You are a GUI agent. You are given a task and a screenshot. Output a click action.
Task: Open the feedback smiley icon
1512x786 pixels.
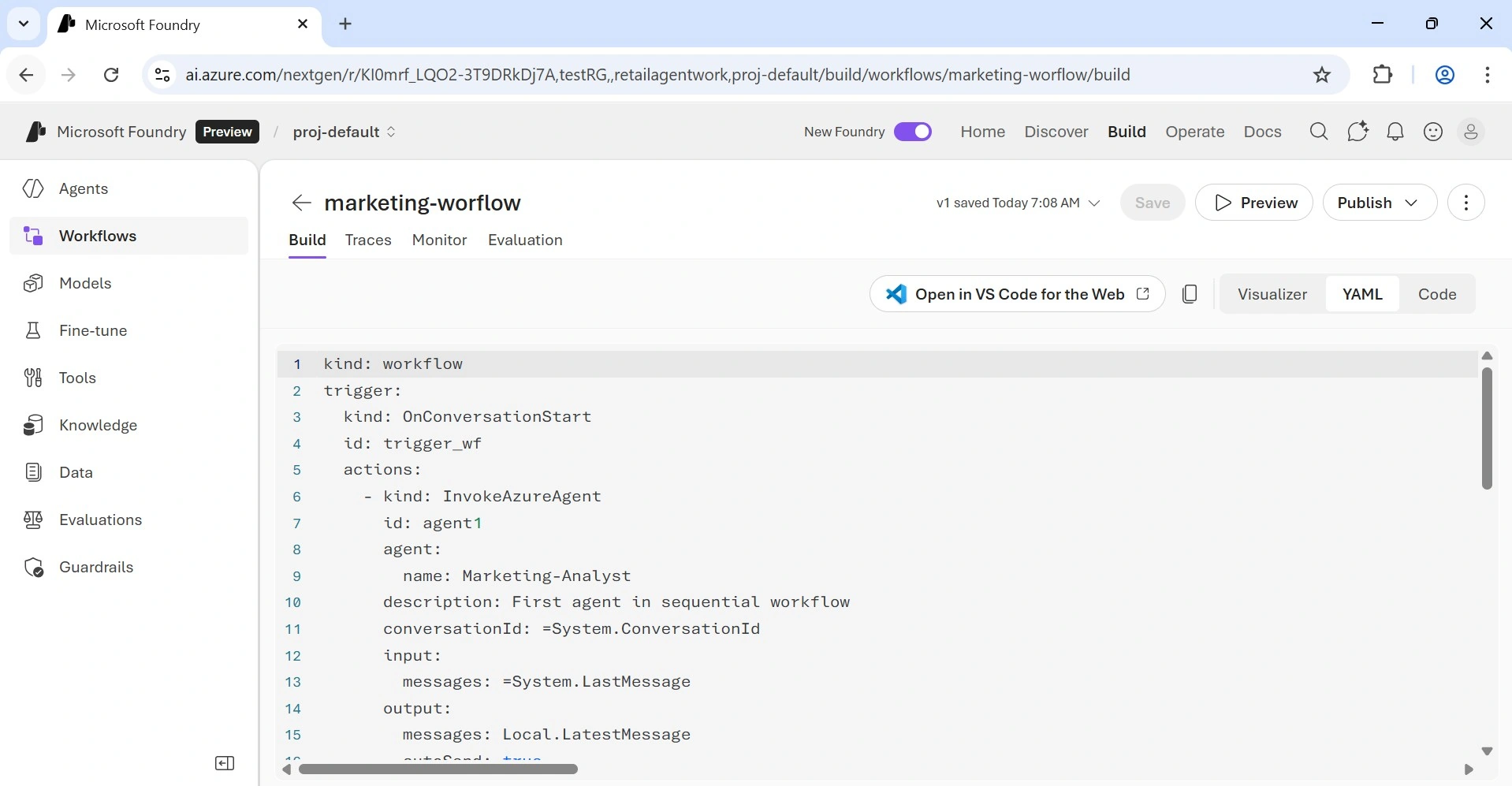pyautogui.click(x=1433, y=132)
